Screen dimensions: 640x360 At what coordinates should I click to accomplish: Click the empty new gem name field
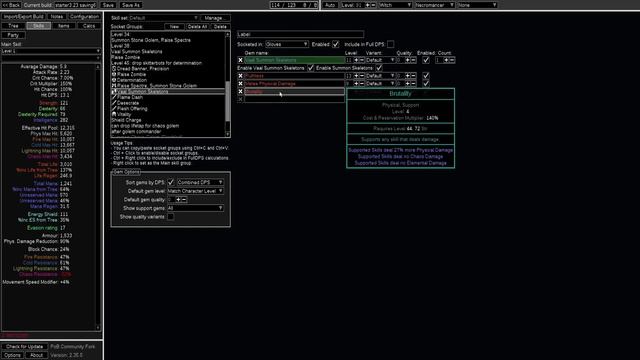(294, 99)
